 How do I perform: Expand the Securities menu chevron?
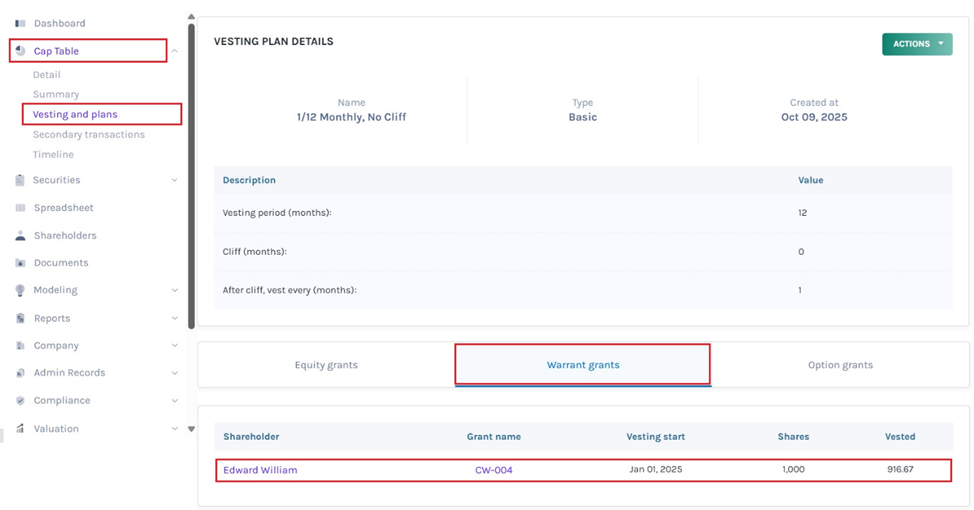pos(174,181)
